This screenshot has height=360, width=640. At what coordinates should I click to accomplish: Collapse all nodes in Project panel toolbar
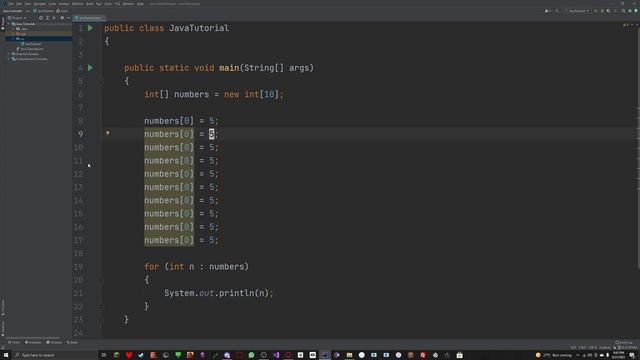pyautogui.click(x=54, y=18)
